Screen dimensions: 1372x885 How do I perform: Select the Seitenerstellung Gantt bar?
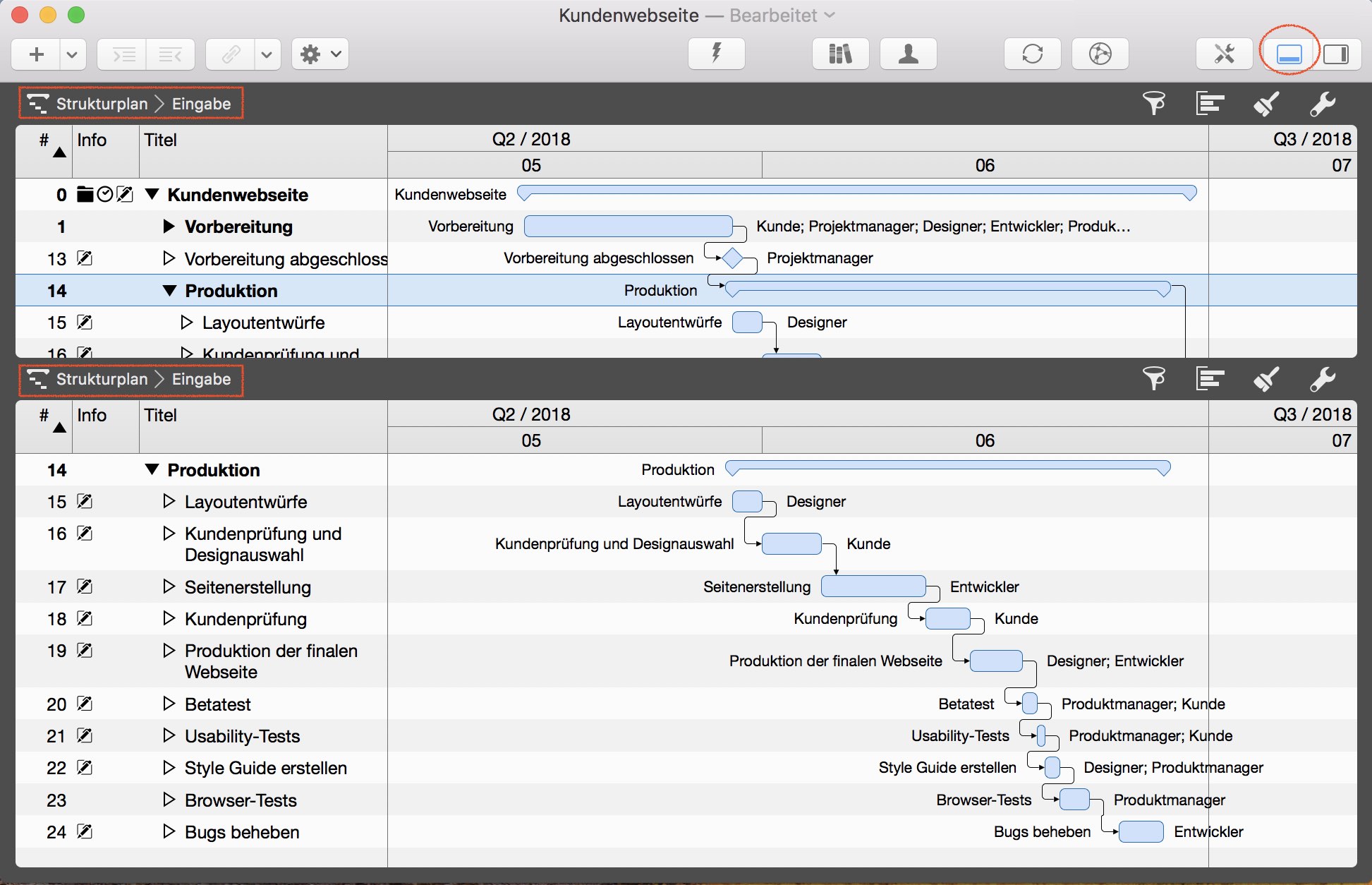(873, 586)
